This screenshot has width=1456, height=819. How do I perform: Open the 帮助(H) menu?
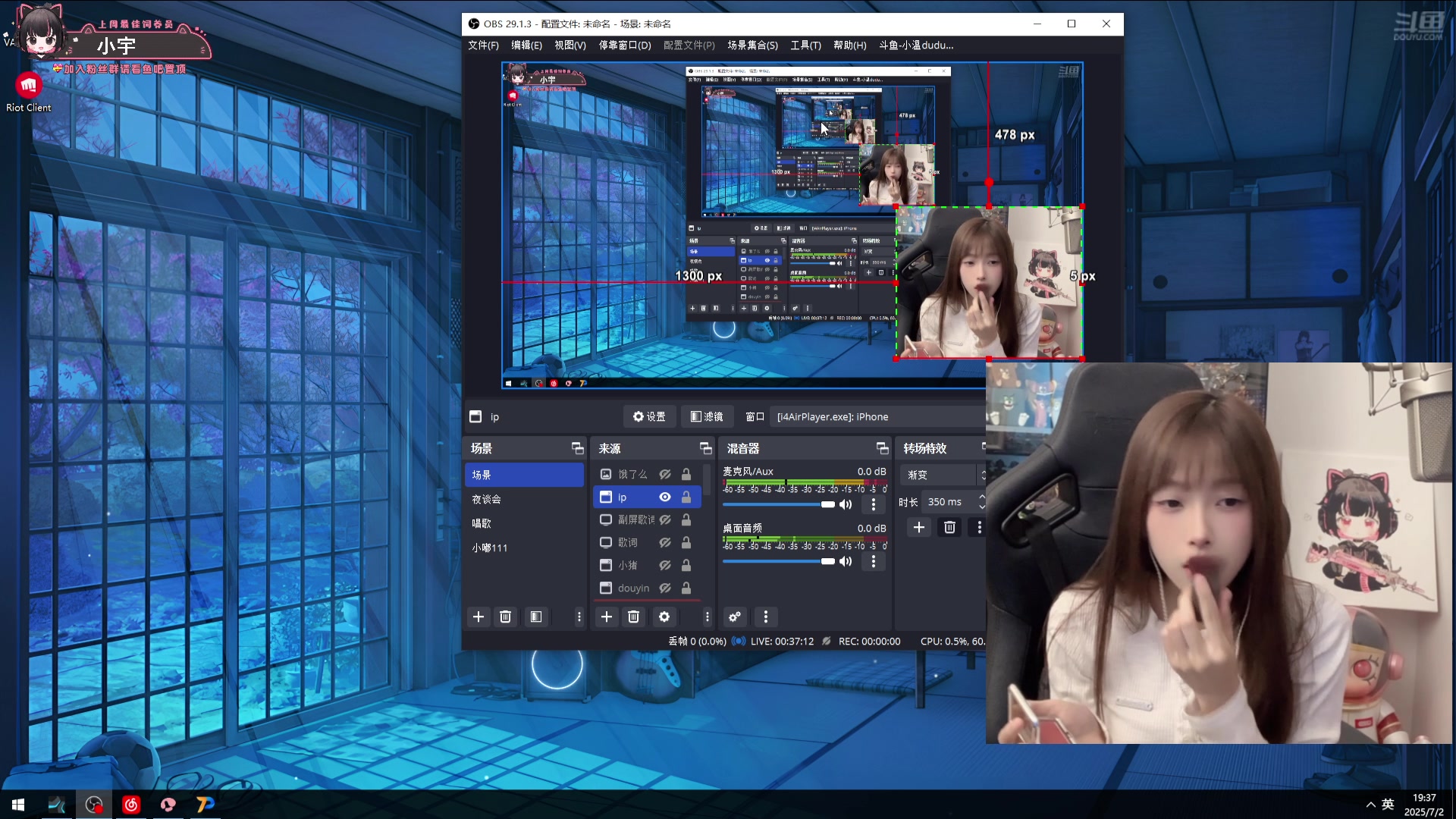click(849, 45)
